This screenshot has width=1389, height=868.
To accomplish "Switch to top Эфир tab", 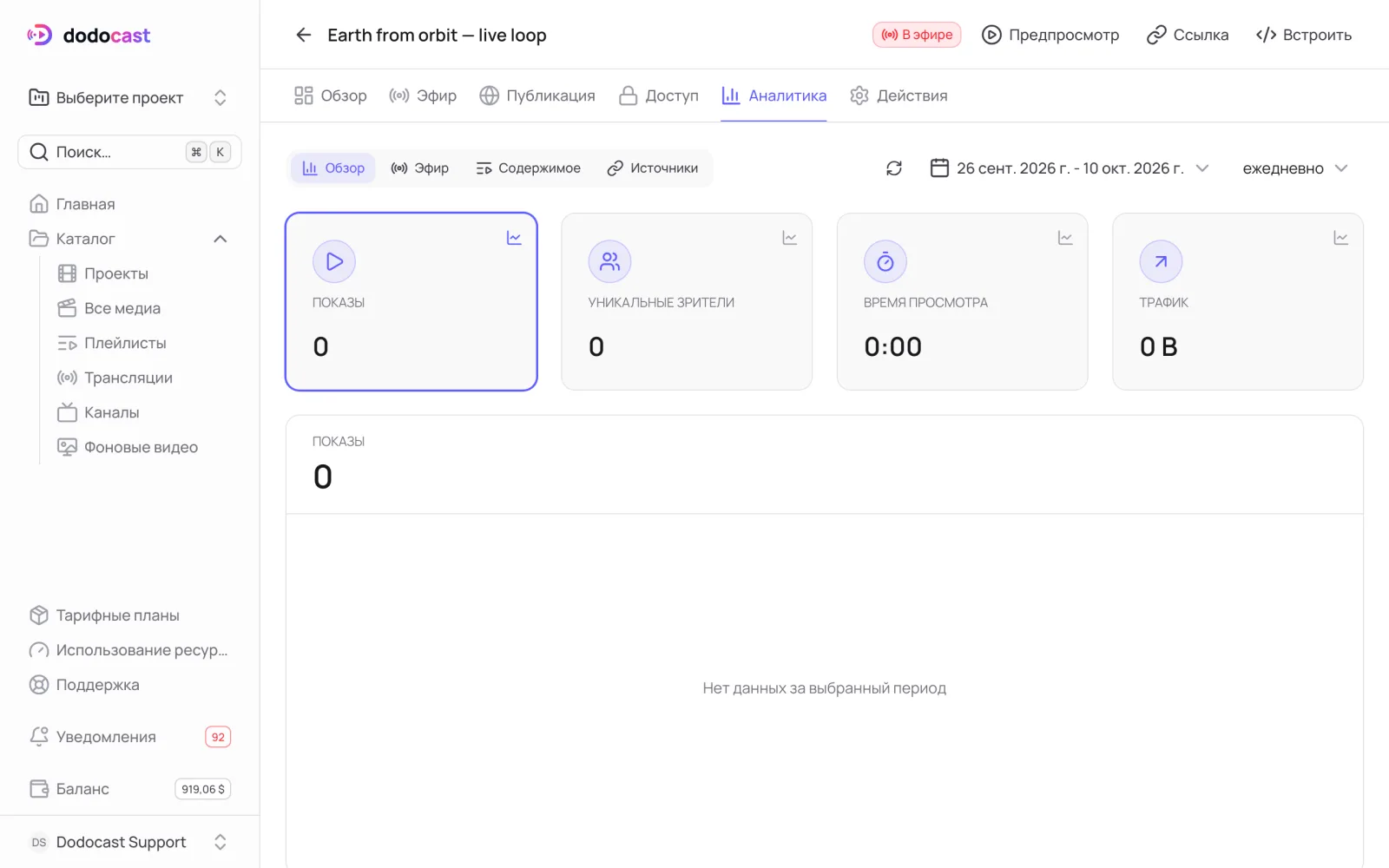I will click(423, 95).
